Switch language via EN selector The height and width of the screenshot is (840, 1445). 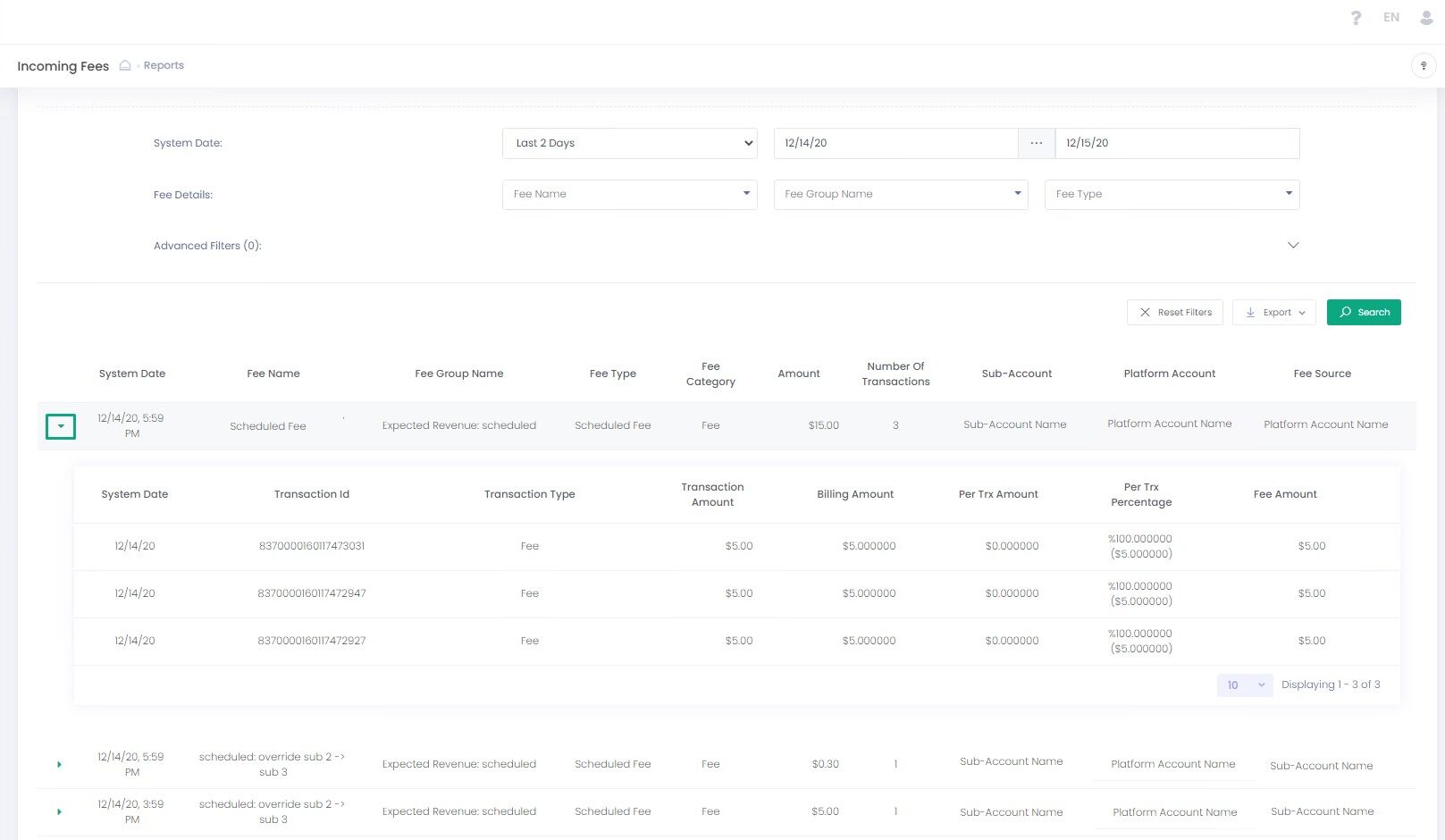pyautogui.click(x=1390, y=18)
